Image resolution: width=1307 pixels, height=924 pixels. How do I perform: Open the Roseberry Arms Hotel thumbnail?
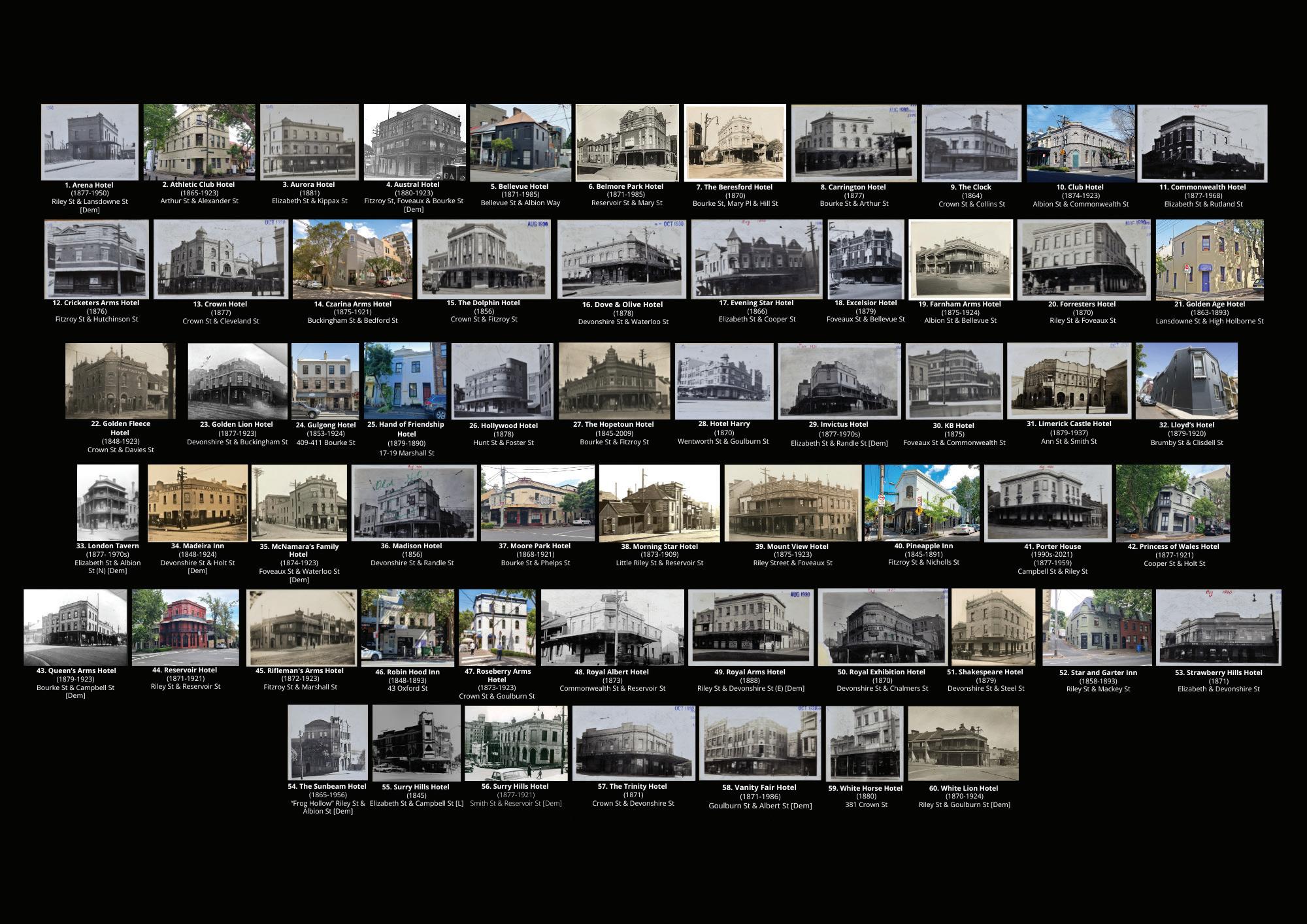click(497, 627)
